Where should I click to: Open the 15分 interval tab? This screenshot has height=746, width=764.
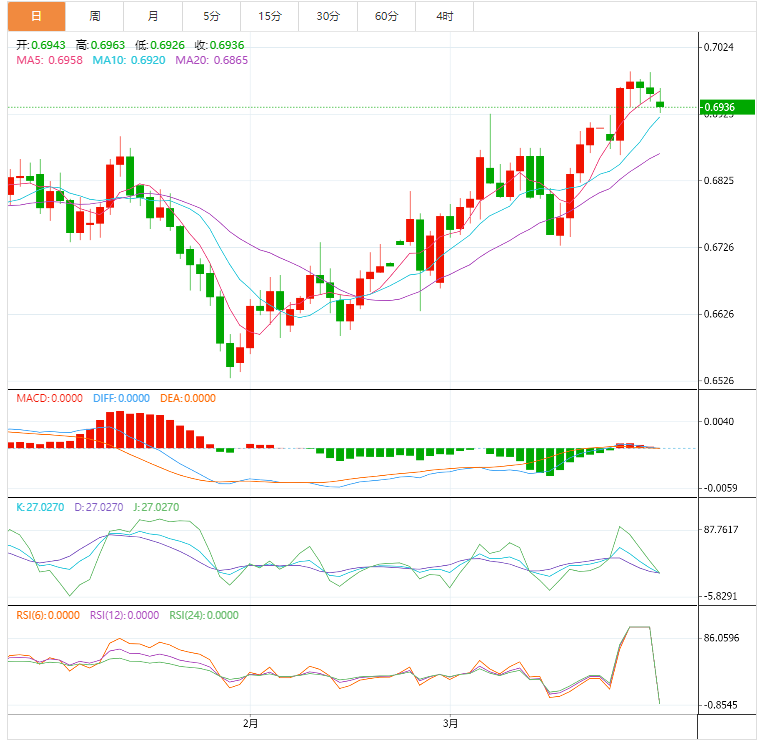click(x=270, y=16)
